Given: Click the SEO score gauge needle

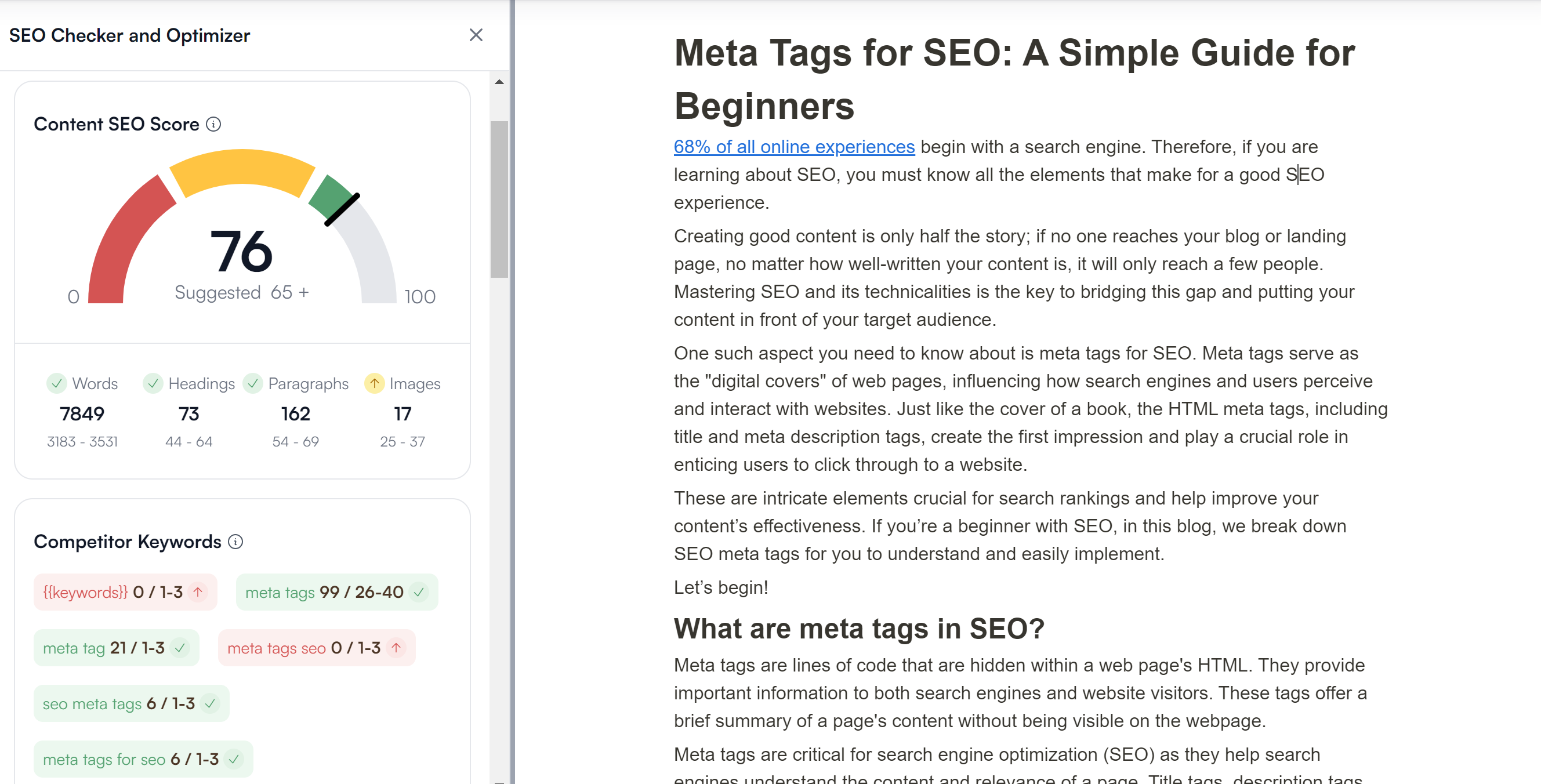Looking at the screenshot, I should [342, 209].
